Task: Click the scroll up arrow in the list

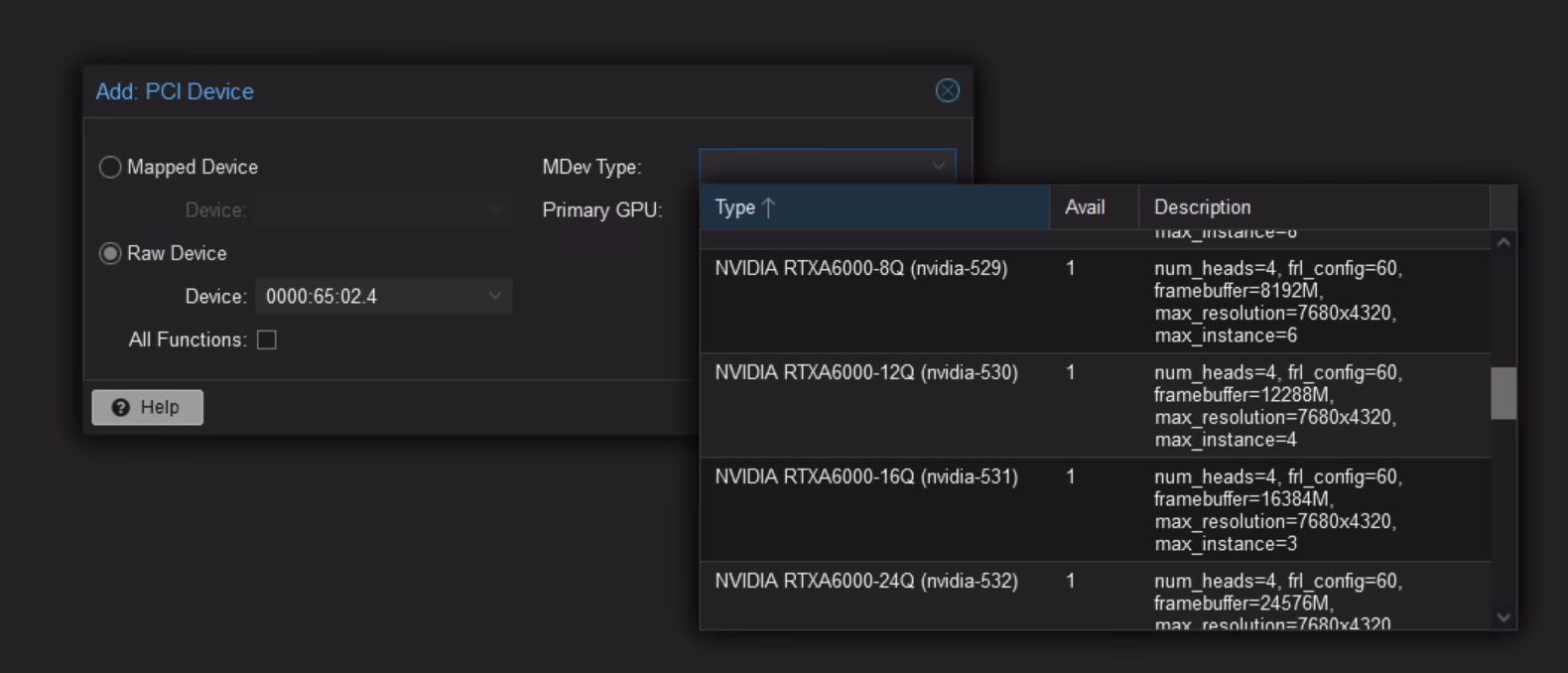Action: point(1503,242)
